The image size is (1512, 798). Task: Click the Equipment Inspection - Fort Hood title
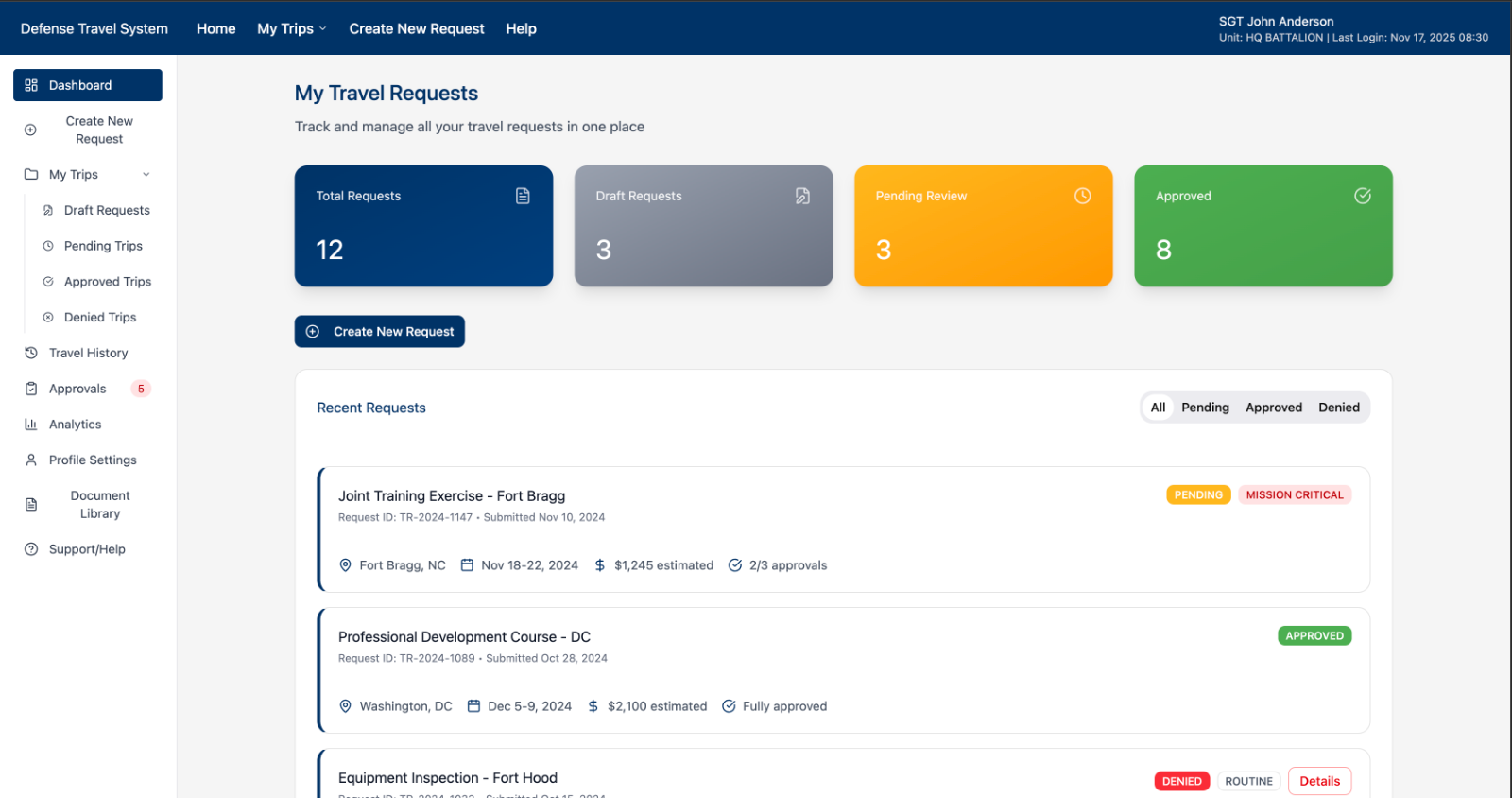[448, 778]
